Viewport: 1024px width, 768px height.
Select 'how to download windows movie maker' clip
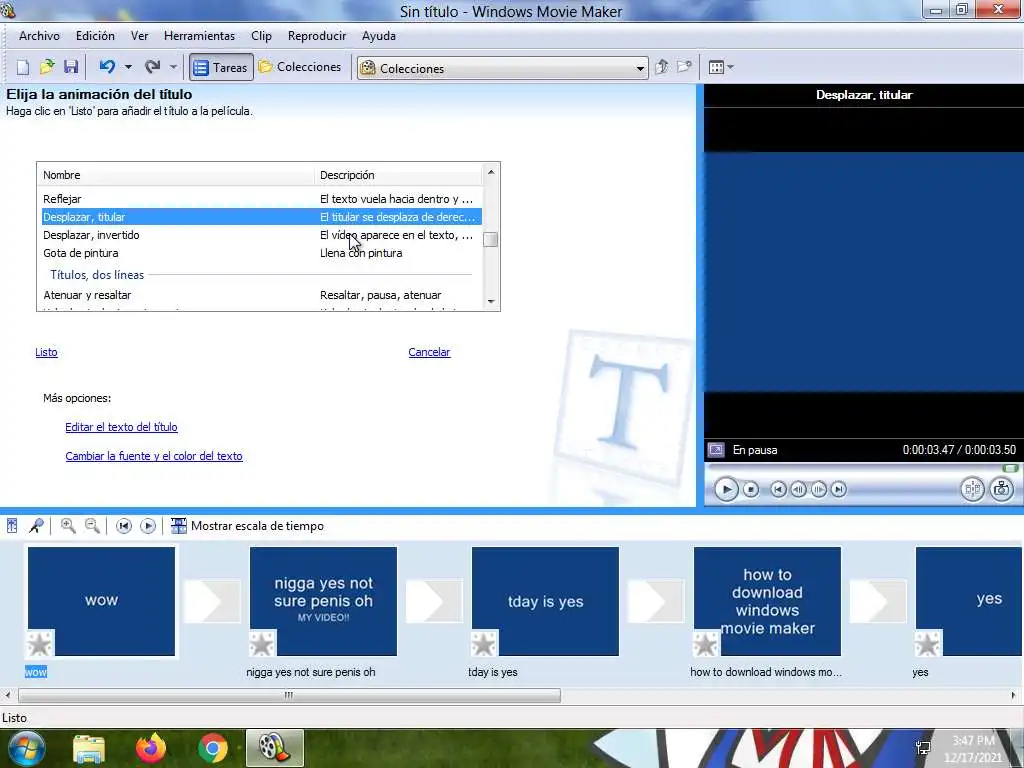(x=767, y=601)
